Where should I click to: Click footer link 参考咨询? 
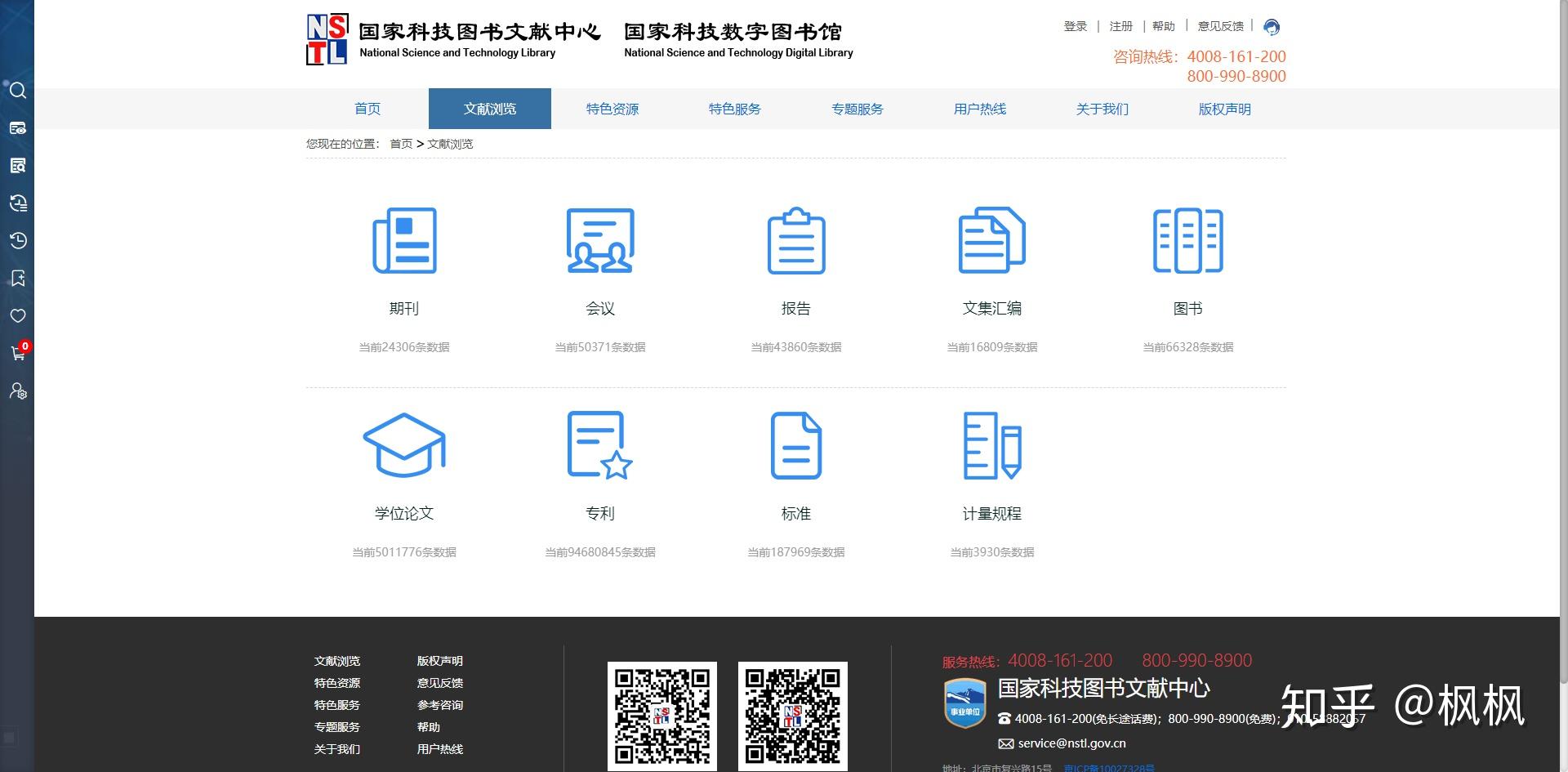point(440,705)
